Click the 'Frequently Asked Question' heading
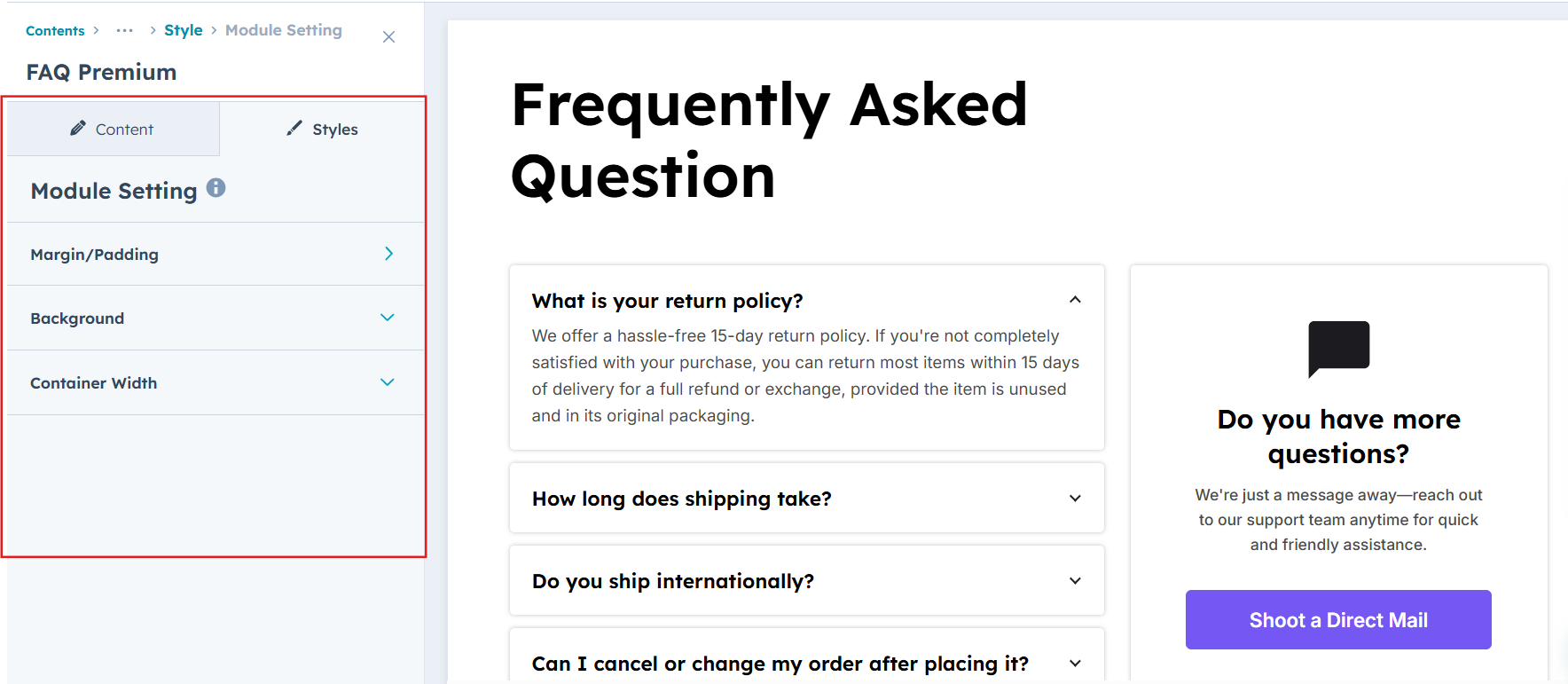Viewport: 1568px width, 684px height. tap(769, 140)
